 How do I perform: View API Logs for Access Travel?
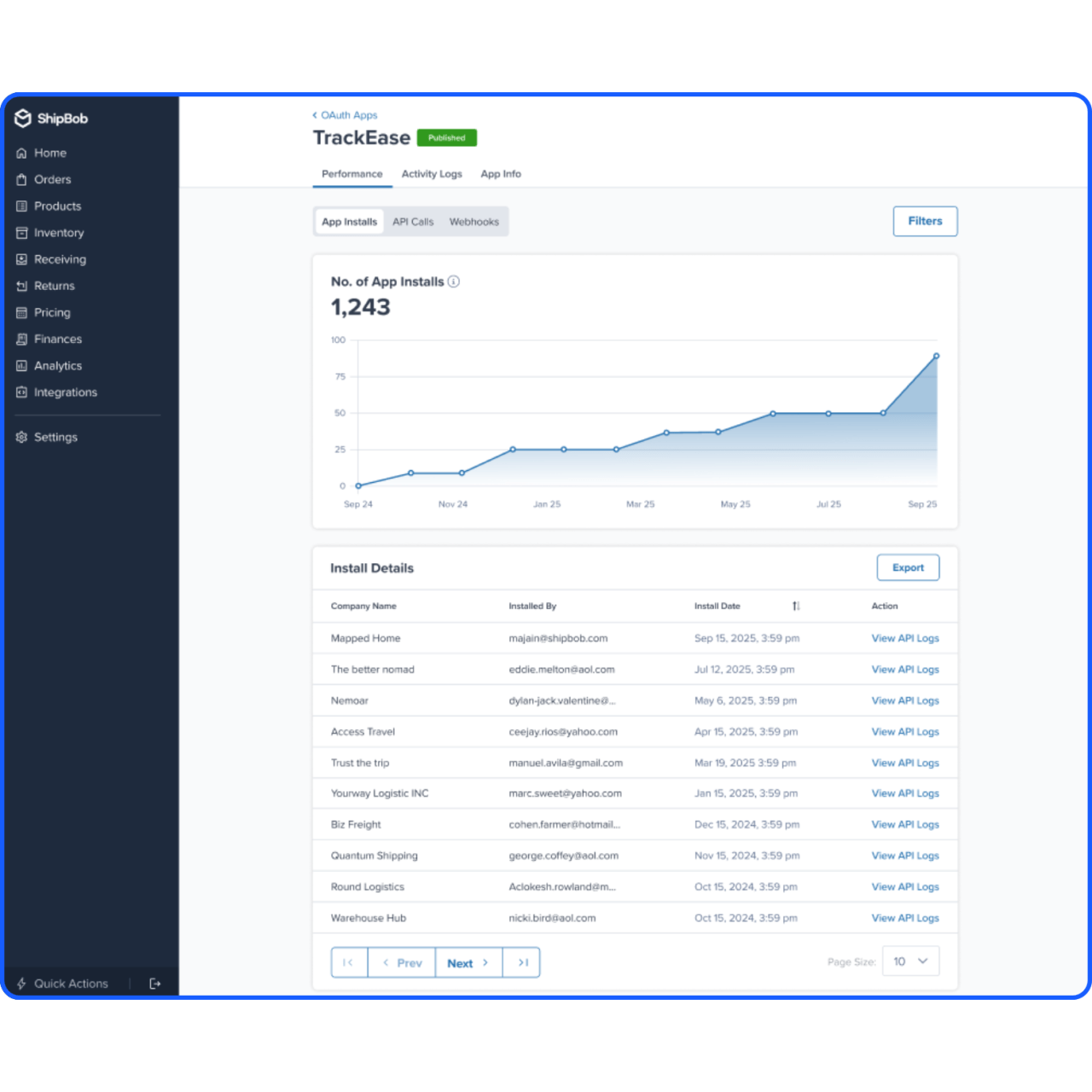pyautogui.click(x=905, y=732)
